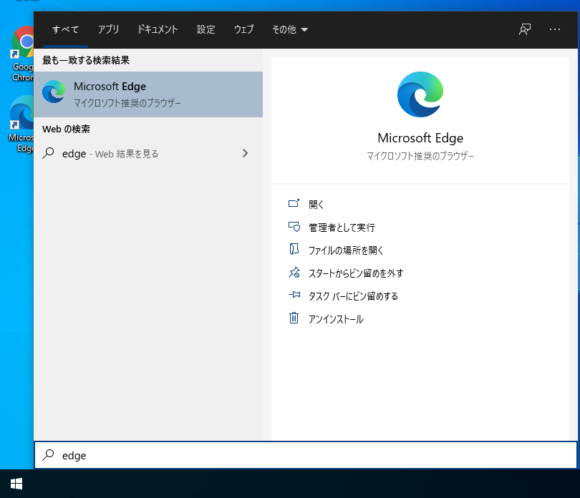Click the Edge icon in best match result

(x=54, y=92)
